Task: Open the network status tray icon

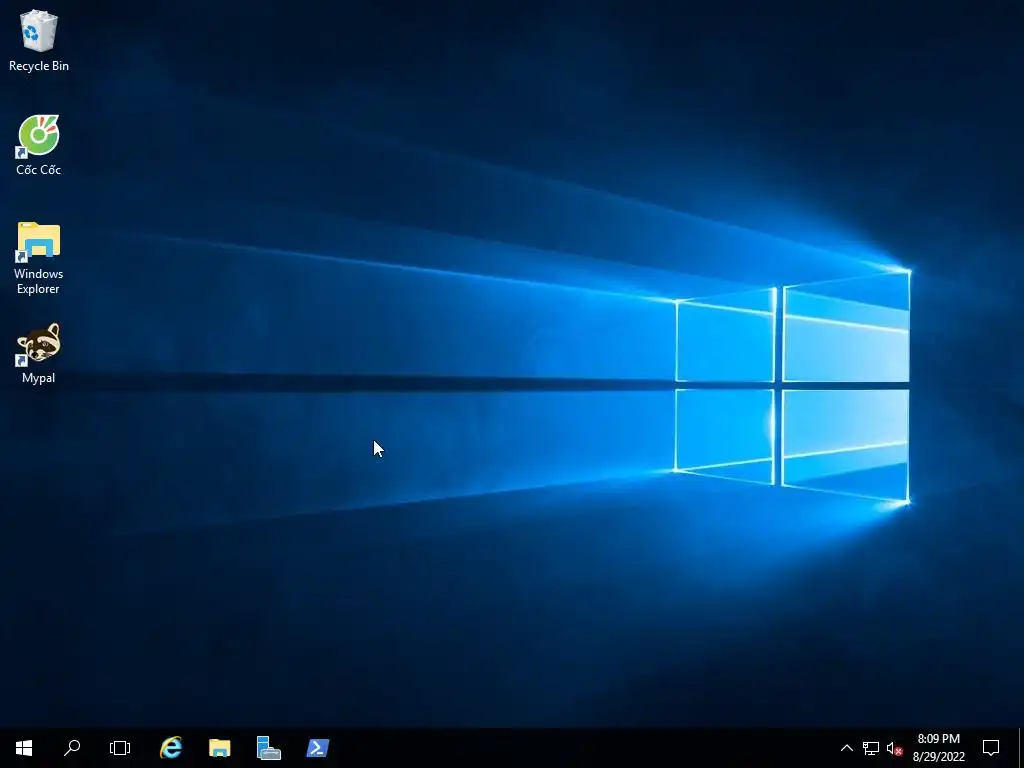Action: click(x=871, y=748)
